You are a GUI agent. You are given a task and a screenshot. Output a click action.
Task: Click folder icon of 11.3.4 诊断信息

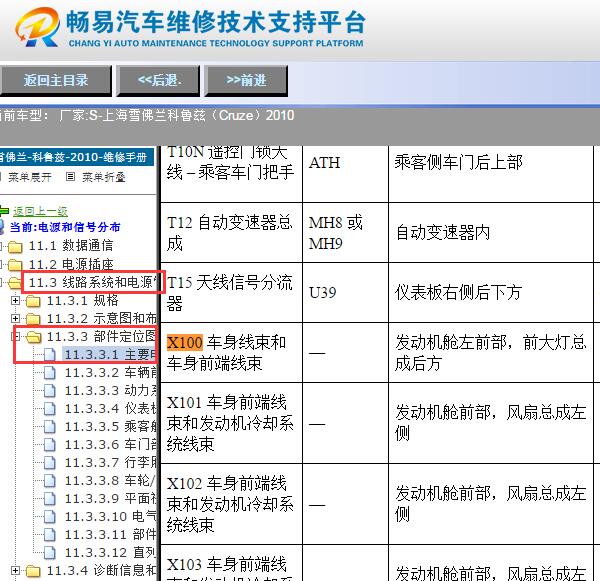tap(33, 571)
